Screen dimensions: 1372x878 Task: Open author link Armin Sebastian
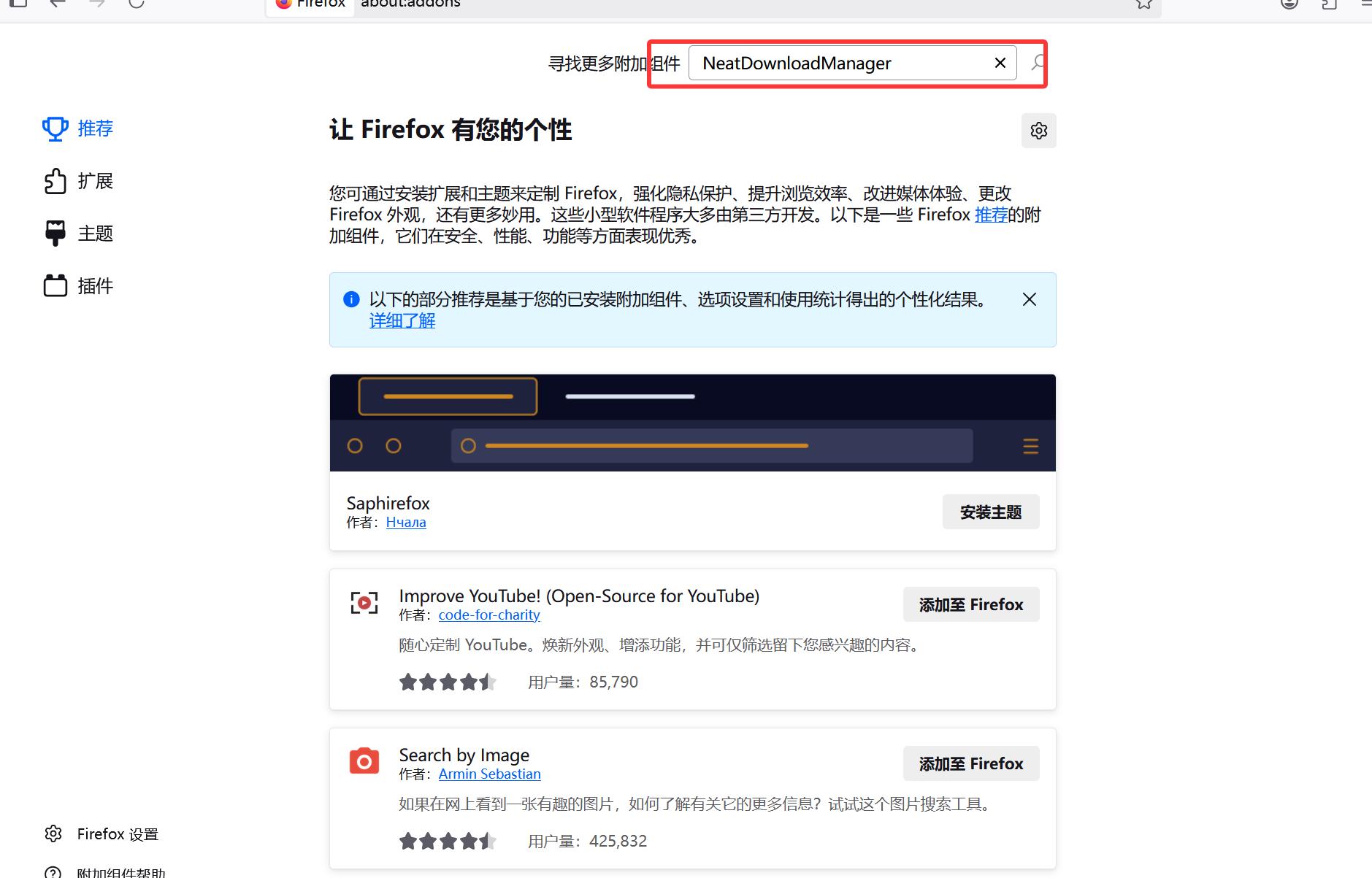[490, 774]
